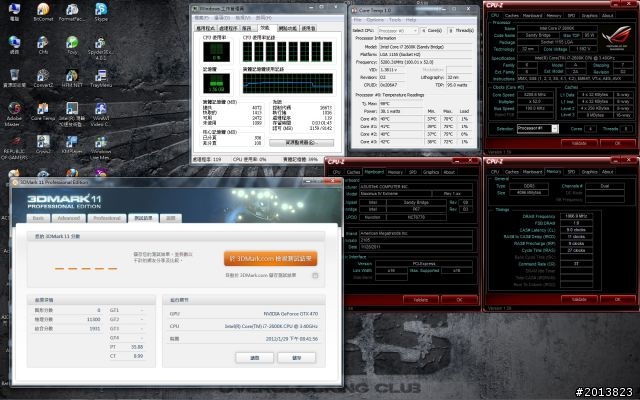Open the BitComet desktop shortcut

(43, 12)
